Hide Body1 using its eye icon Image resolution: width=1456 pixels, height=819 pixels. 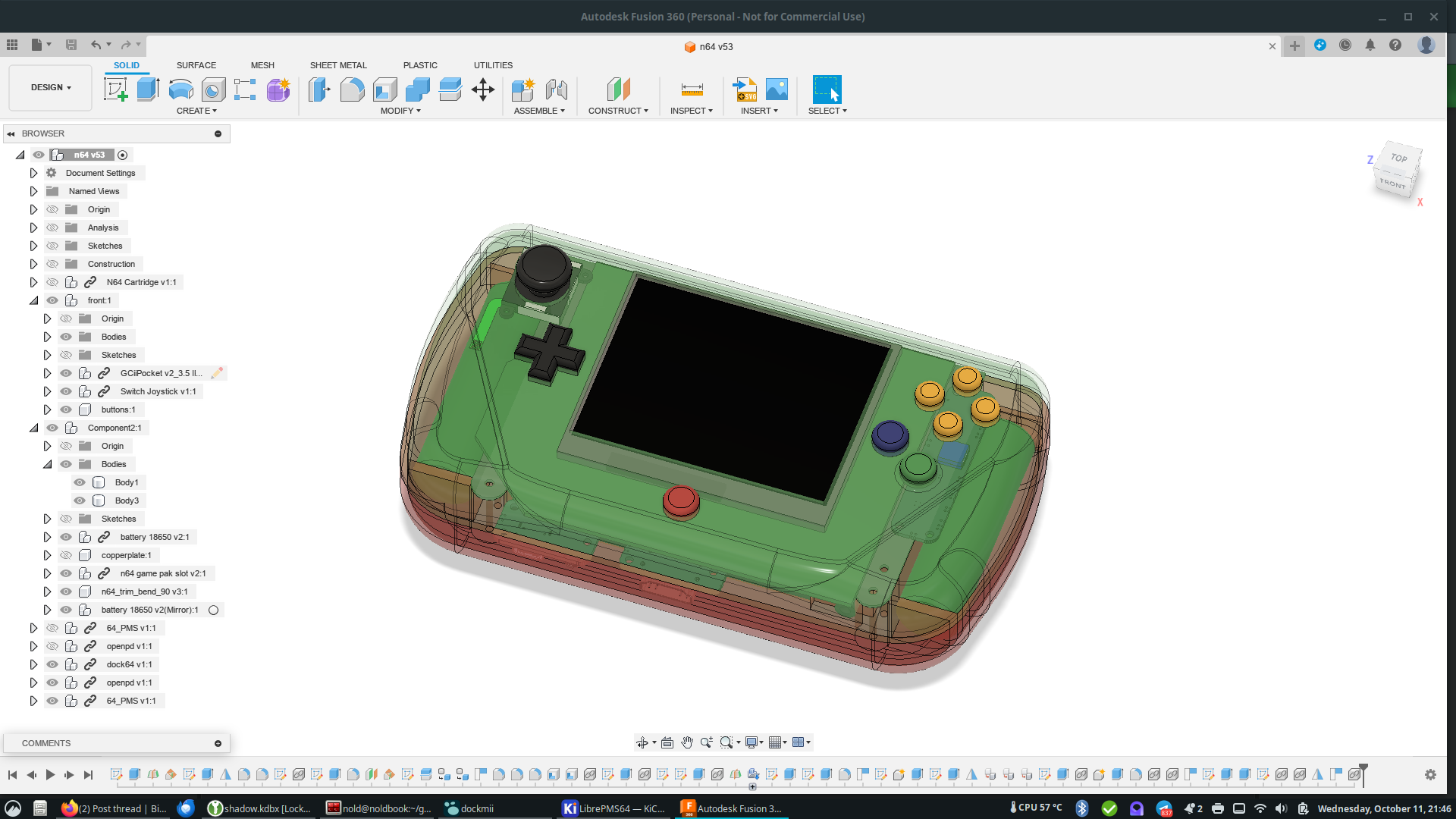pos(80,482)
